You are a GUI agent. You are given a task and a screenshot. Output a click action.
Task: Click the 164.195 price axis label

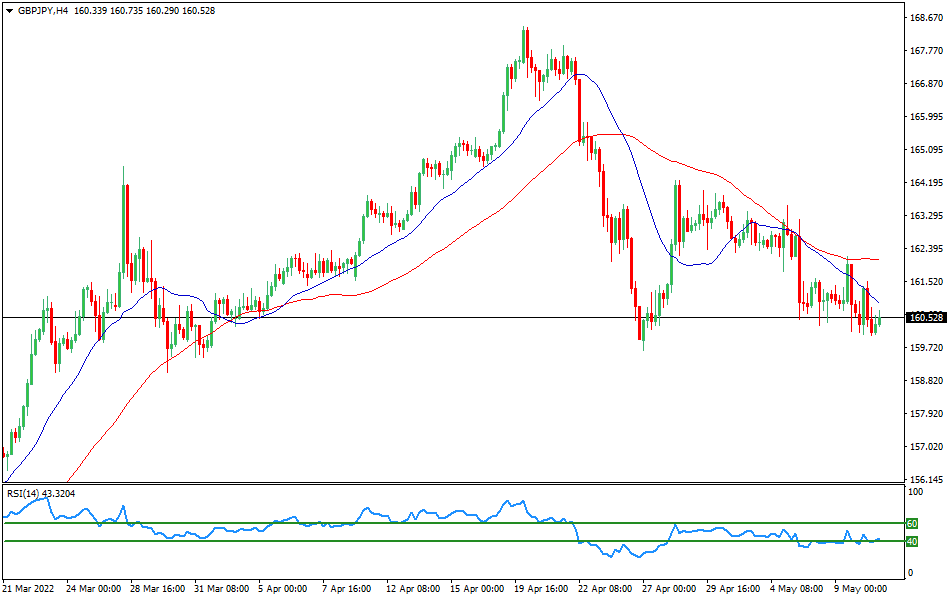click(926, 183)
